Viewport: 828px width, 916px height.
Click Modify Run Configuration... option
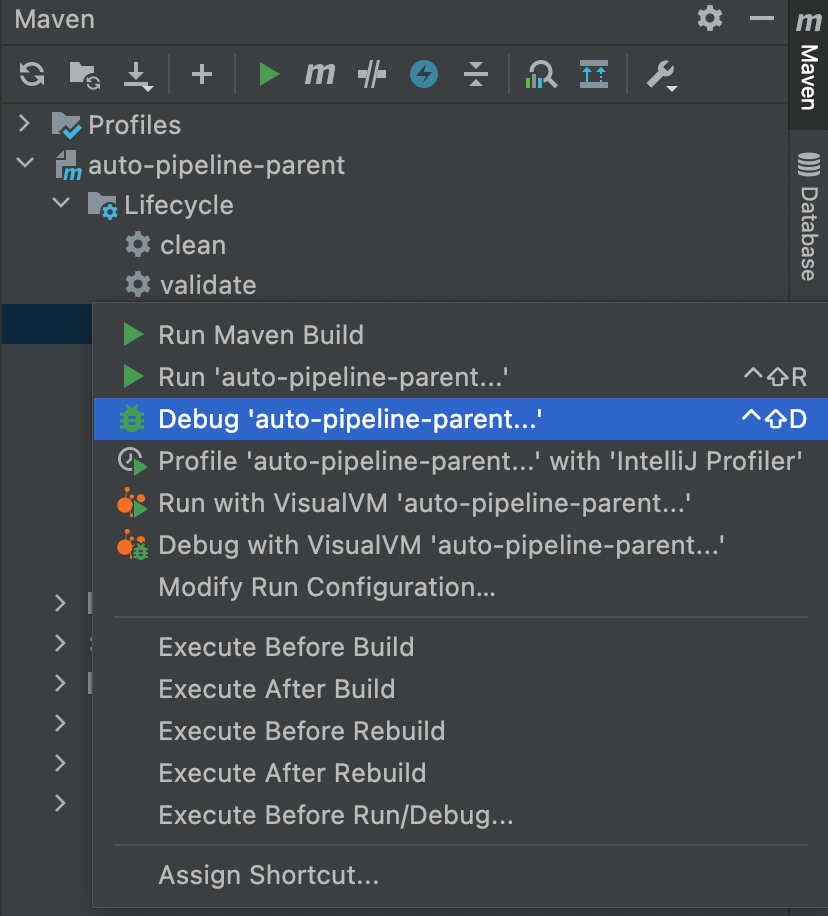point(327,587)
